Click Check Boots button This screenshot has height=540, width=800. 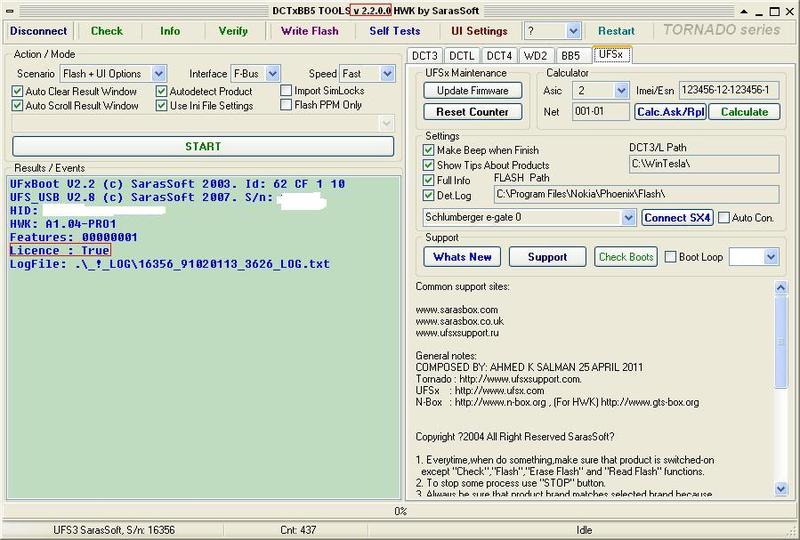626,257
